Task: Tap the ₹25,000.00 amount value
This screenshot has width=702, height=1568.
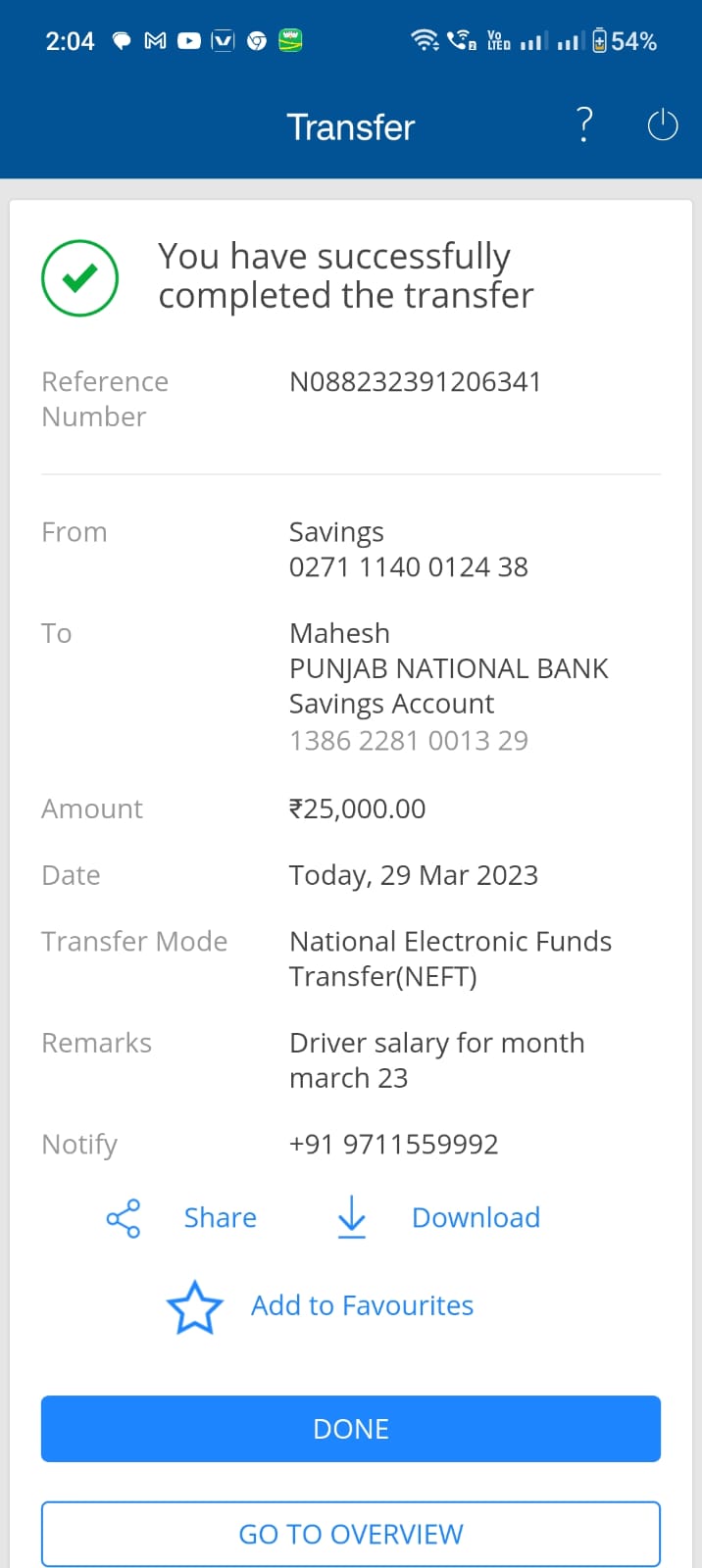Action: click(357, 809)
